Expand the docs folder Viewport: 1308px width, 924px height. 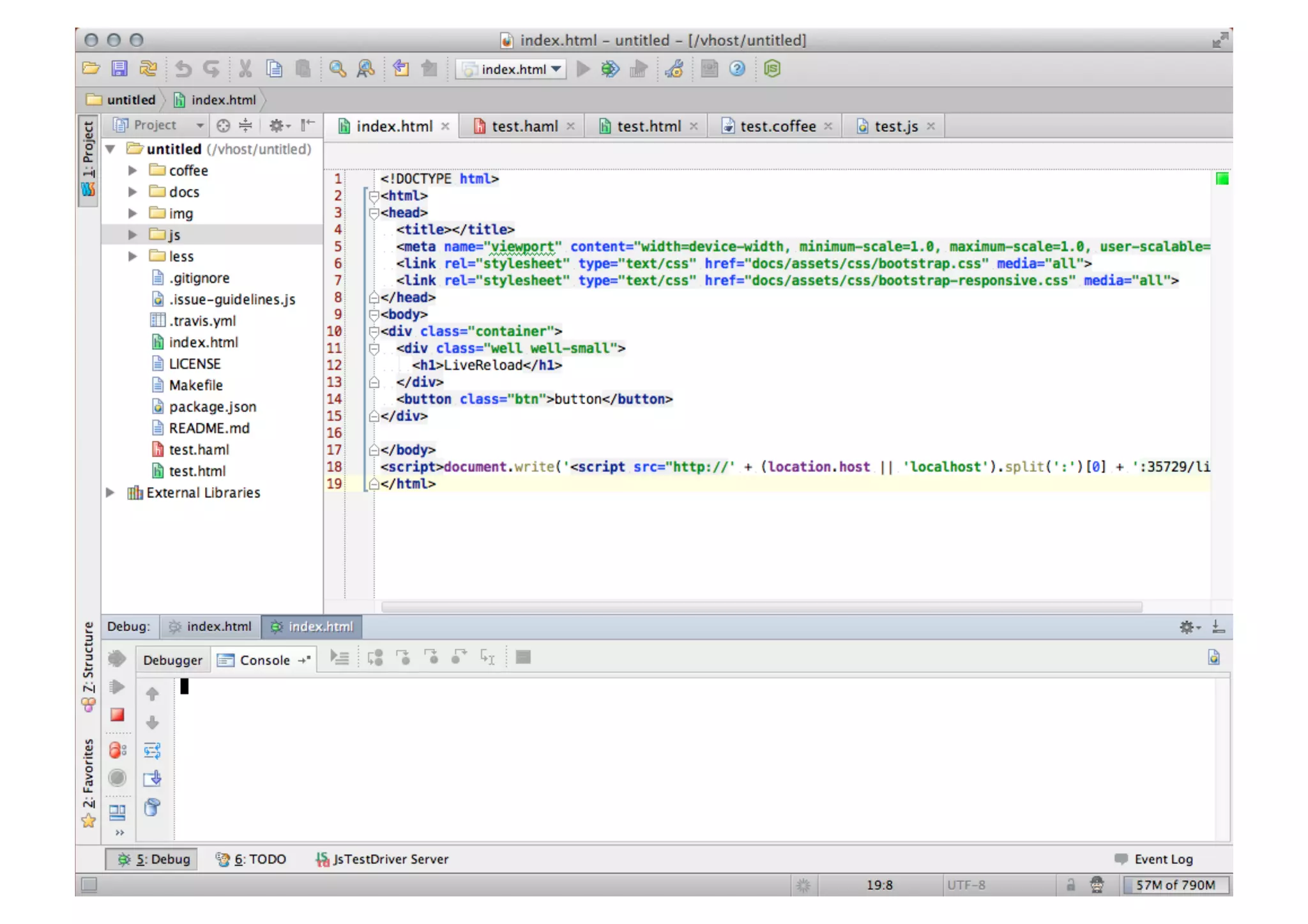pyautogui.click(x=132, y=192)
